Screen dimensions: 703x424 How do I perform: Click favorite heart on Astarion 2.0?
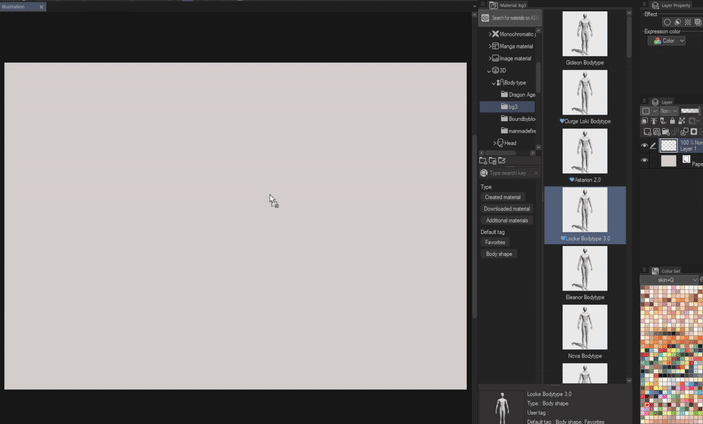tap(572, 180)
